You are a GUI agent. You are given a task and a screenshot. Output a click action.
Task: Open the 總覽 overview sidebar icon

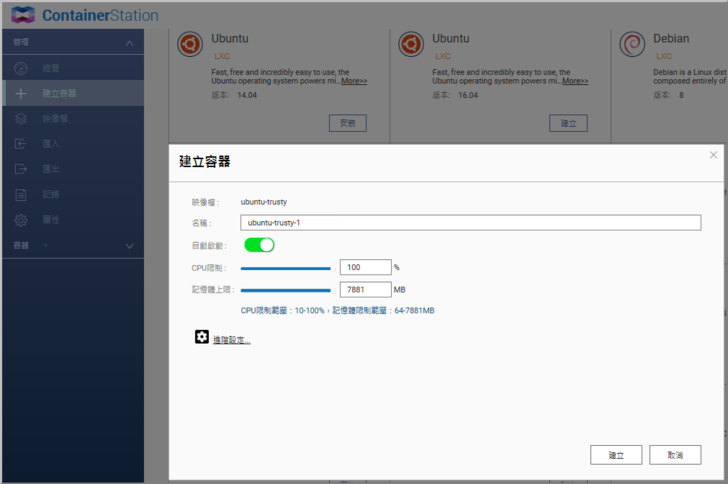tap(21, 68)
